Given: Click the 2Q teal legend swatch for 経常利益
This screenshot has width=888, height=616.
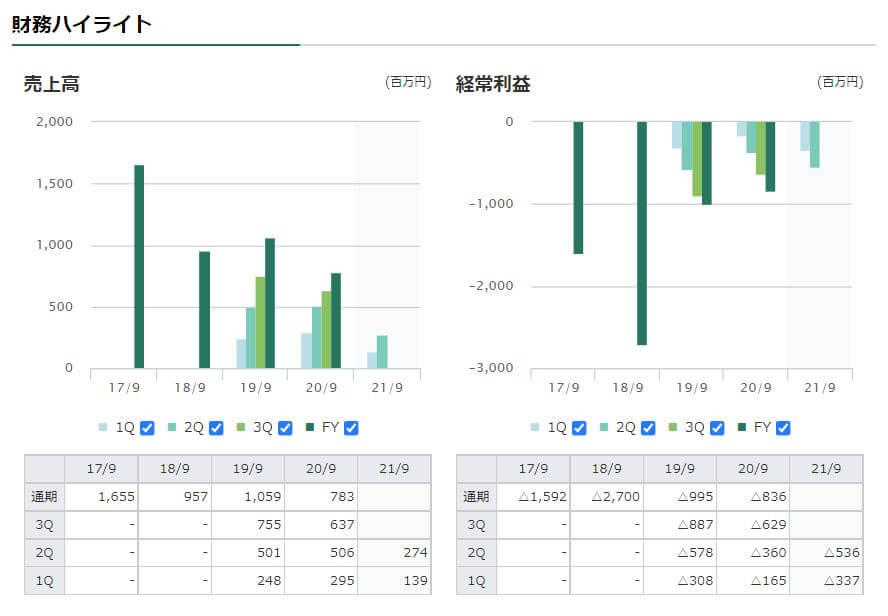Looking at the screenshot, I should tap(604, 427).
